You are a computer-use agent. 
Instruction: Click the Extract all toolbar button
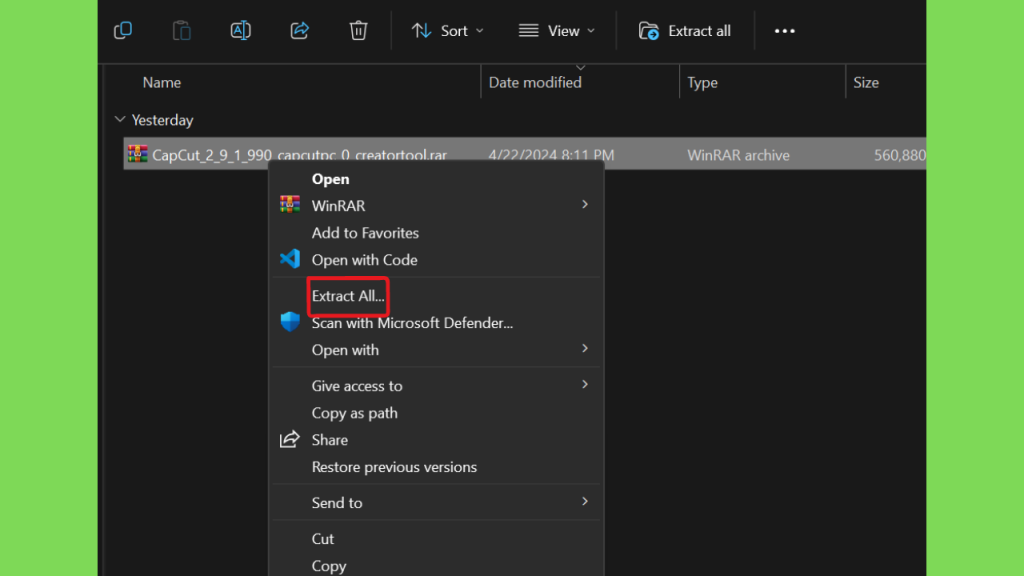[x=685, y=31]
